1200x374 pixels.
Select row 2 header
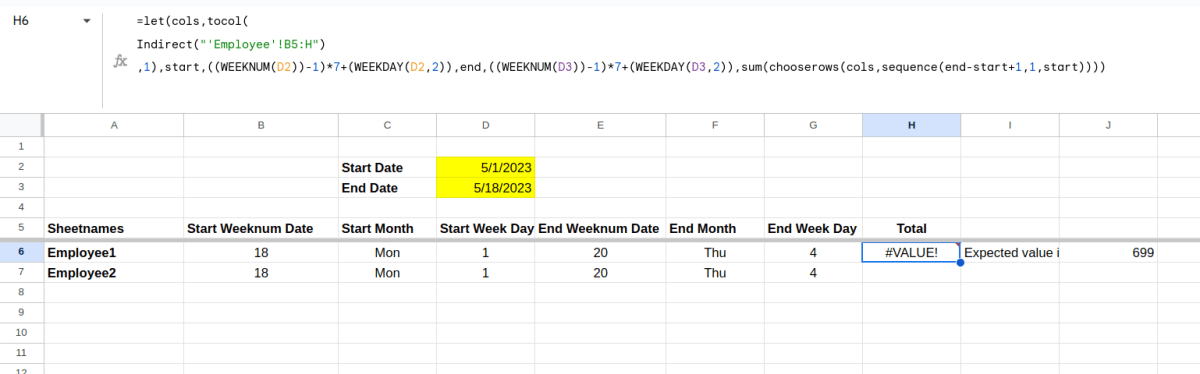[20, 167]
